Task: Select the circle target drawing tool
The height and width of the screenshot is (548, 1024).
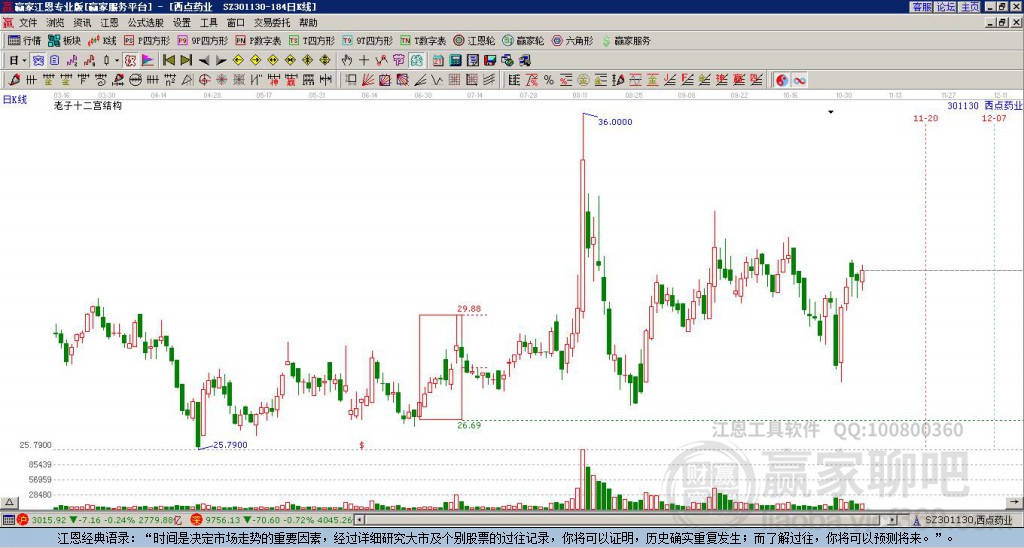Action: [x=204, y=80]
